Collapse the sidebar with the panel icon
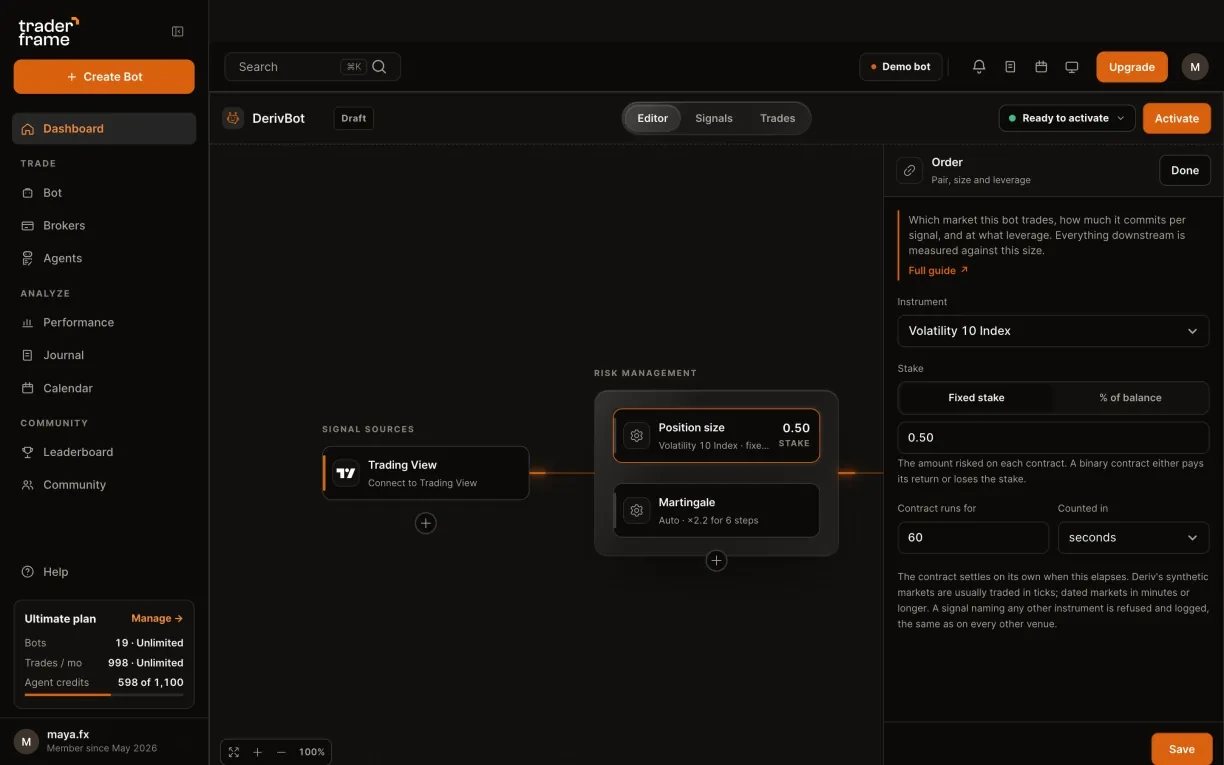1224x765 pixels. 178,32
